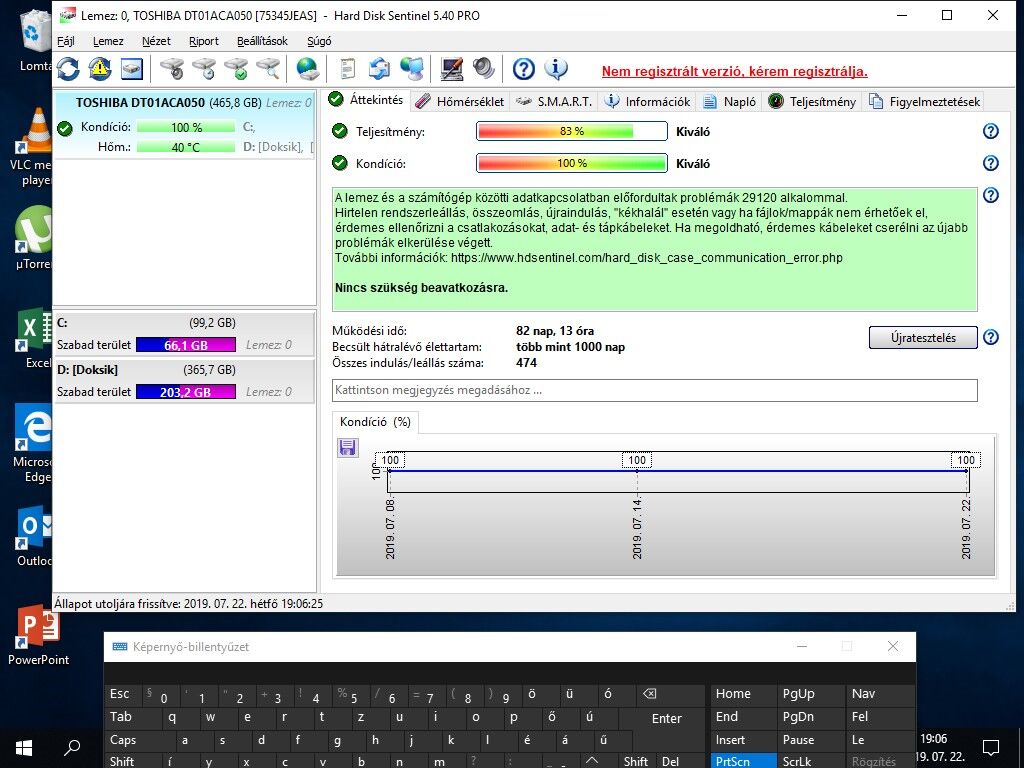Click the disk with green checkmark icon
1024x768 pixels.
click(x=236, y=69)
